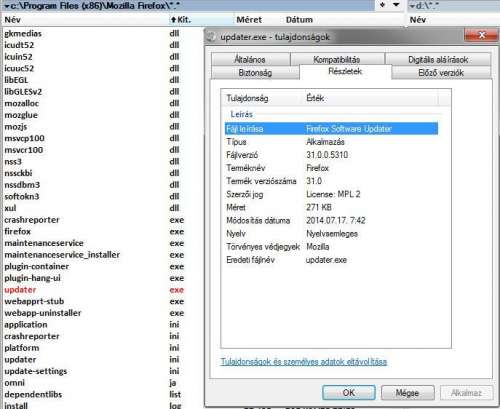Select webapp-uninstaller in file list
The height and width of the screenshot is (409, 500).
[x=43, y=313]
